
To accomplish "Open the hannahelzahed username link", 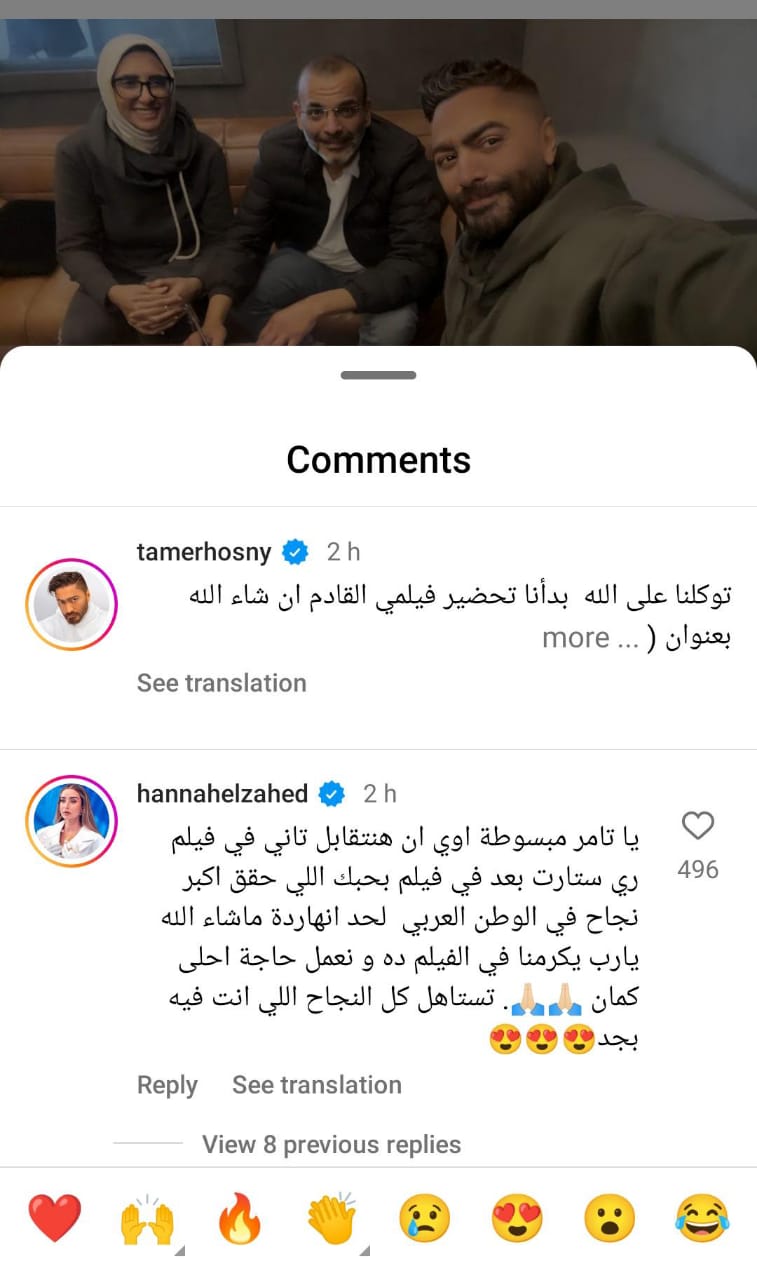I will pos(222,794).
